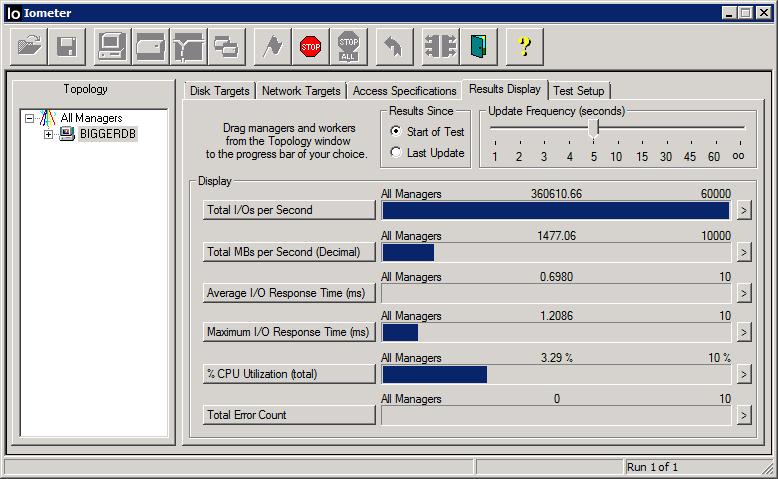Click the Run 1 of 1 status
The height and width of the screenshot is (479, 778).
652,467
